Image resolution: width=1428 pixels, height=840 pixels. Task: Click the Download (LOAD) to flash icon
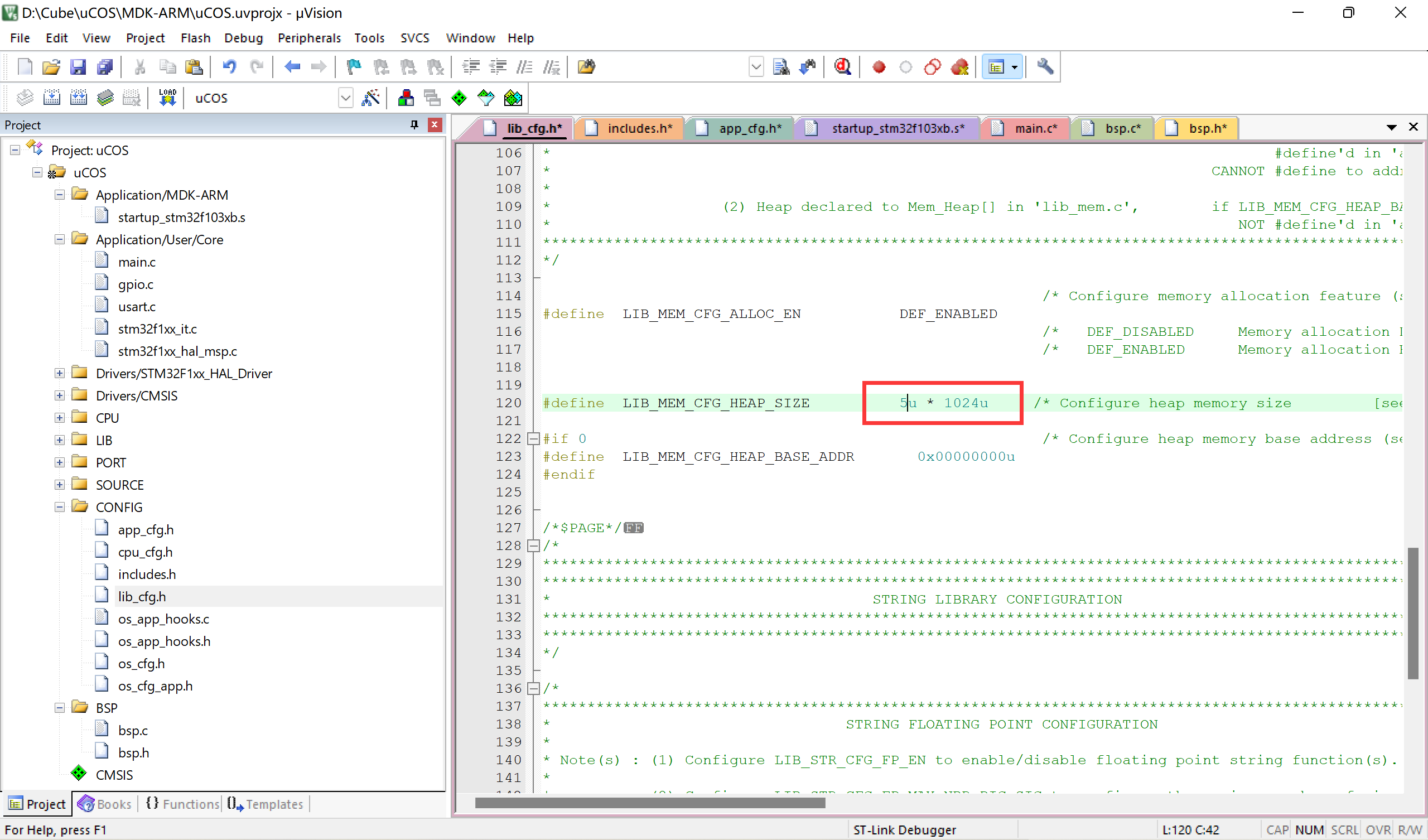[x=167, y=98]
